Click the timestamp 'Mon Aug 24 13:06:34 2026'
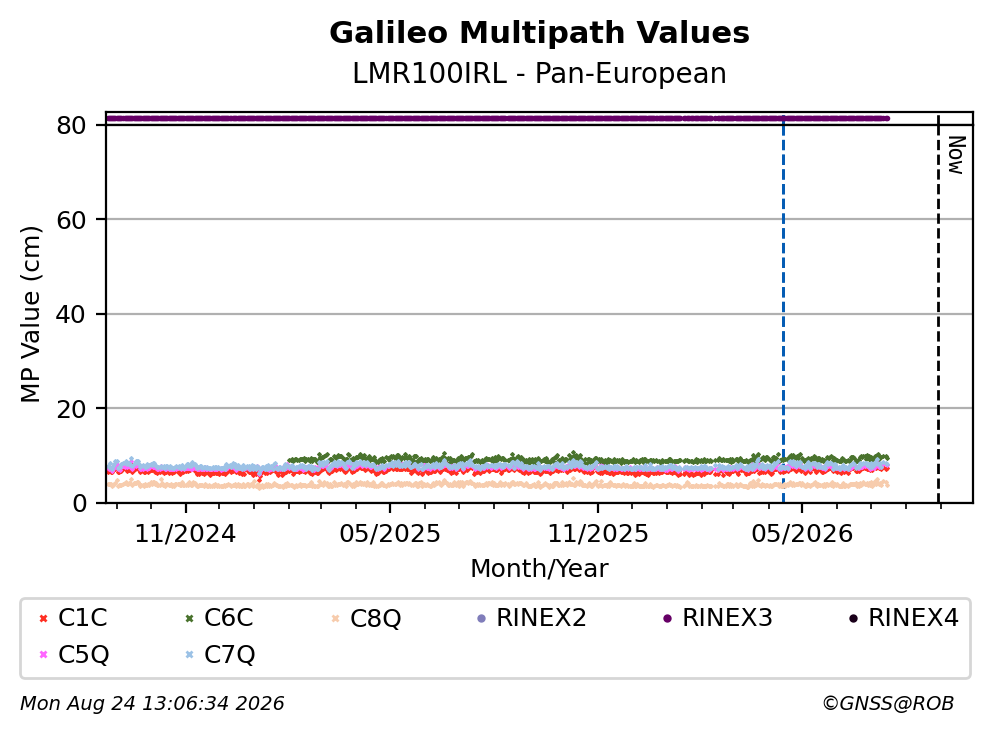The height and width of the screenshot is (734, 993). point(152,704)
